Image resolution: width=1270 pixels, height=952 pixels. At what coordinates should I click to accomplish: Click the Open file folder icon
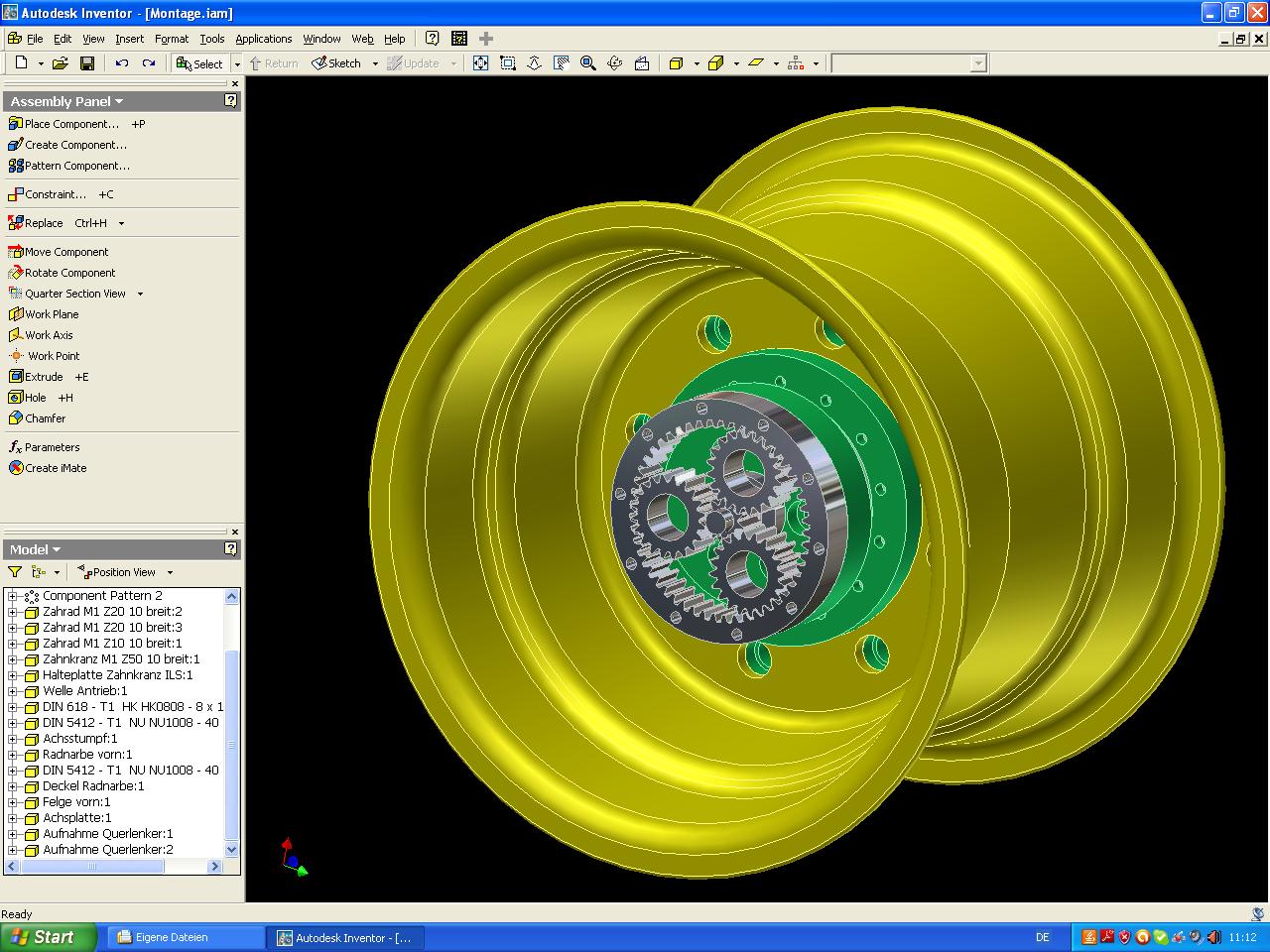click(x=61, y=63)
